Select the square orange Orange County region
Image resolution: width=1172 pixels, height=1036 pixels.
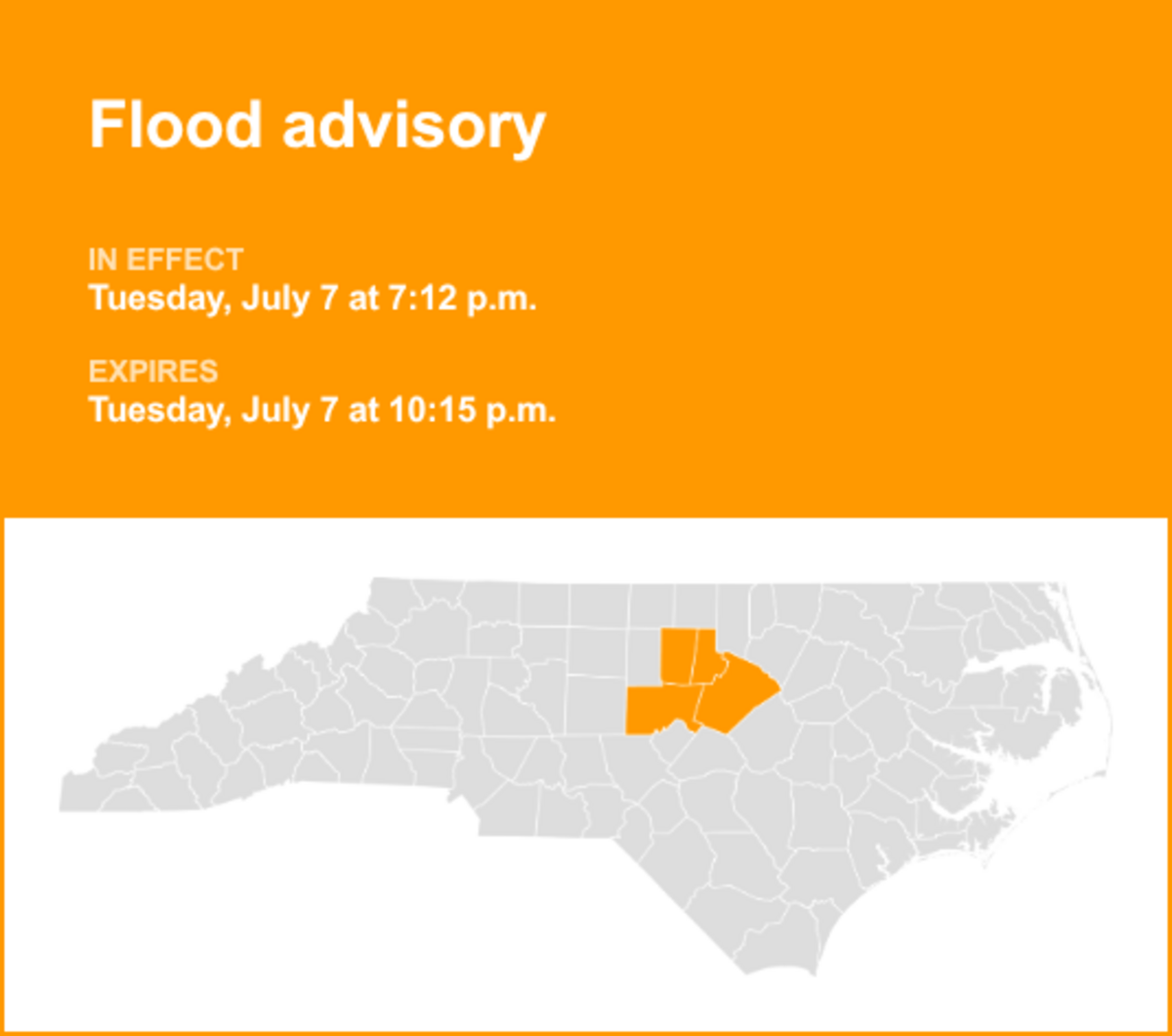[679, 656]
